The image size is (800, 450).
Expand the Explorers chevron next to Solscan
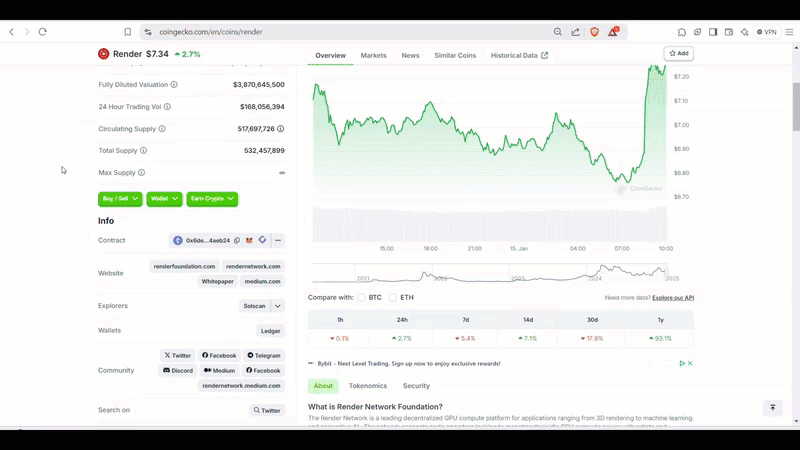(x=278, y=306)
